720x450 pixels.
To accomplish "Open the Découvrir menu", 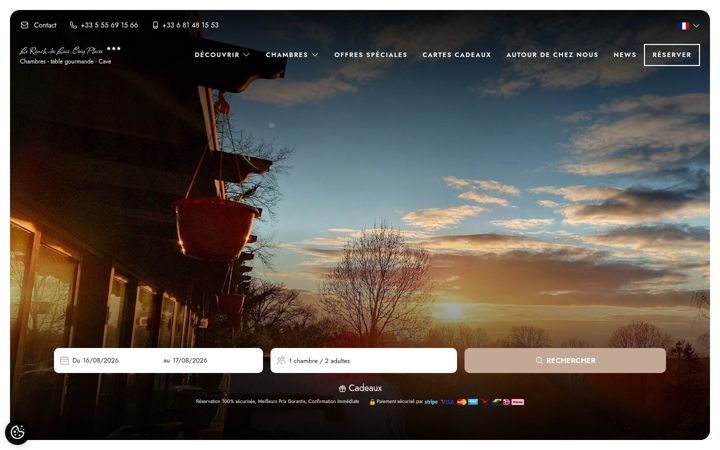I will pyautogui.click(x=217, y=55).
